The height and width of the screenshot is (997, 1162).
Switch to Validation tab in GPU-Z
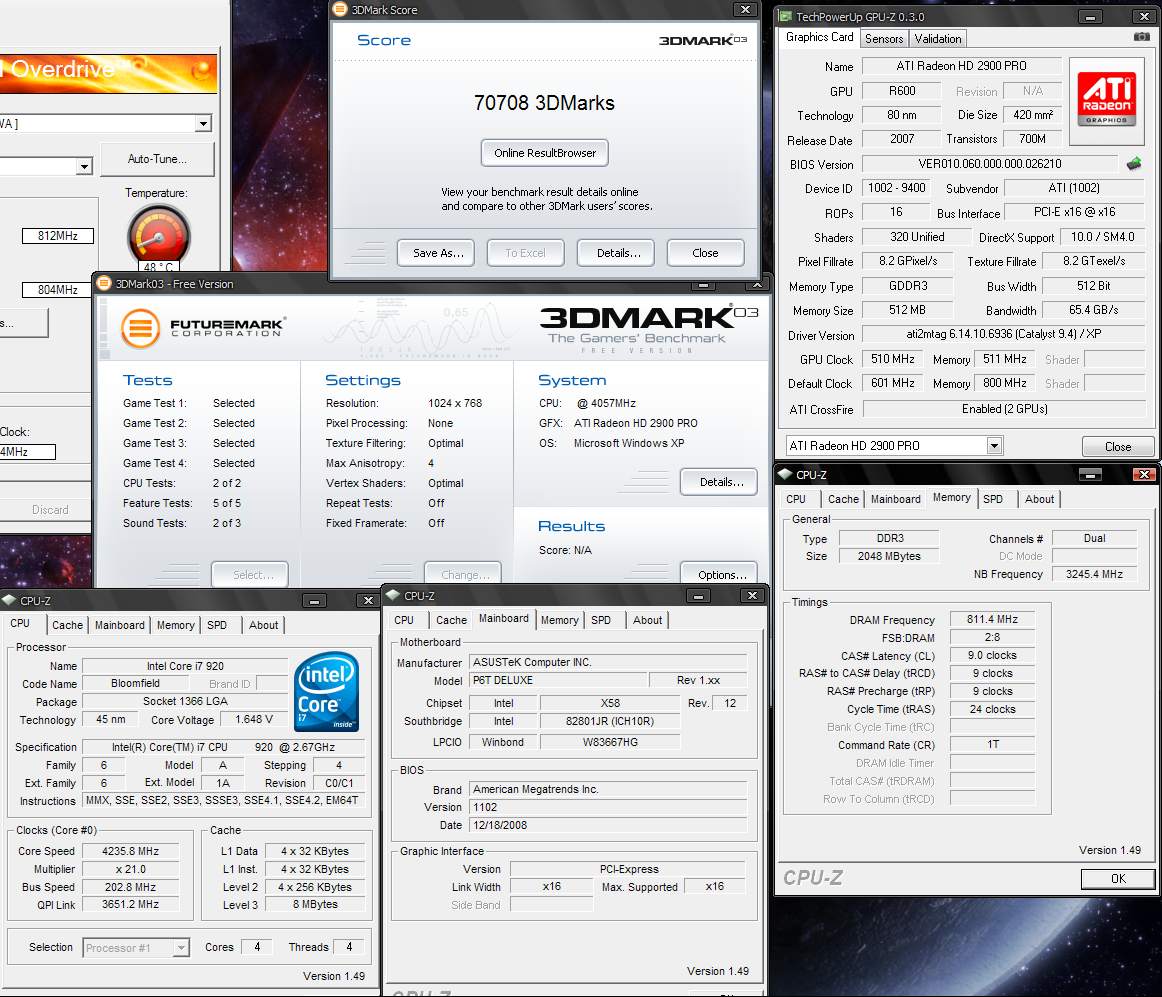tap(937, 39)
